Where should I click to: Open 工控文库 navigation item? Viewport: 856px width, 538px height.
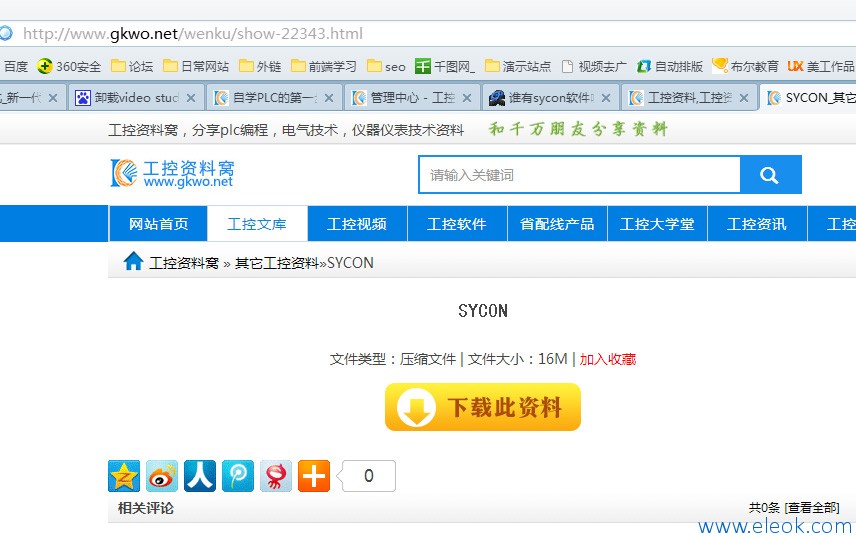pos(257,224)
